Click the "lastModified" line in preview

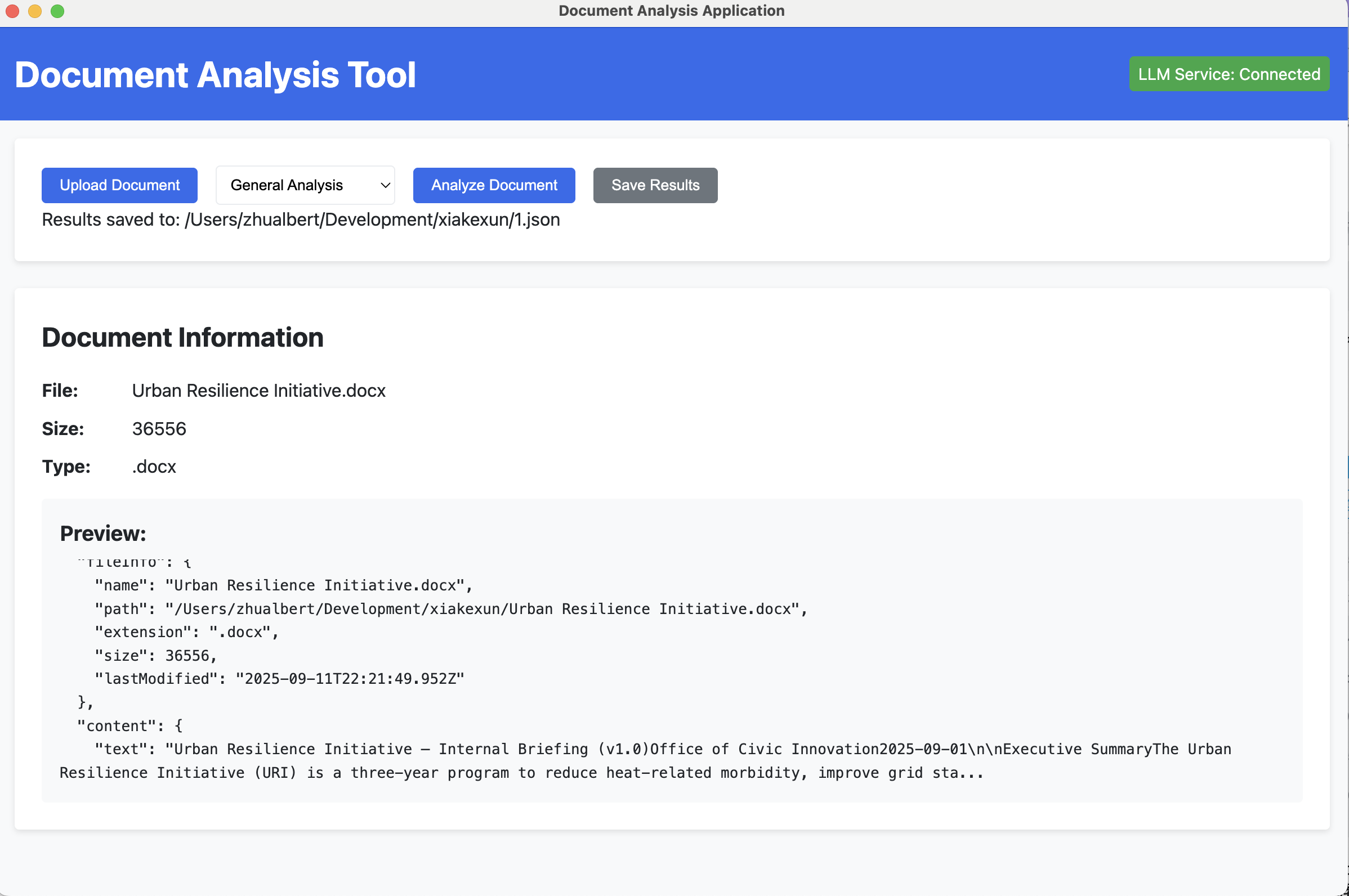[x=279, y=678]
